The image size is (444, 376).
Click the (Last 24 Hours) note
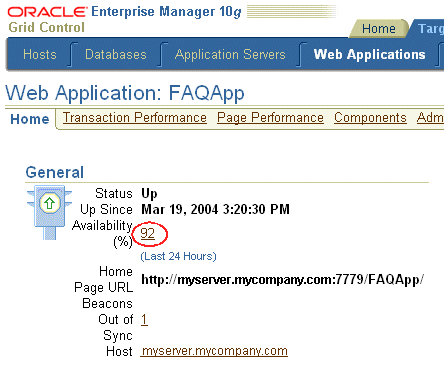(x=178, y=256)
